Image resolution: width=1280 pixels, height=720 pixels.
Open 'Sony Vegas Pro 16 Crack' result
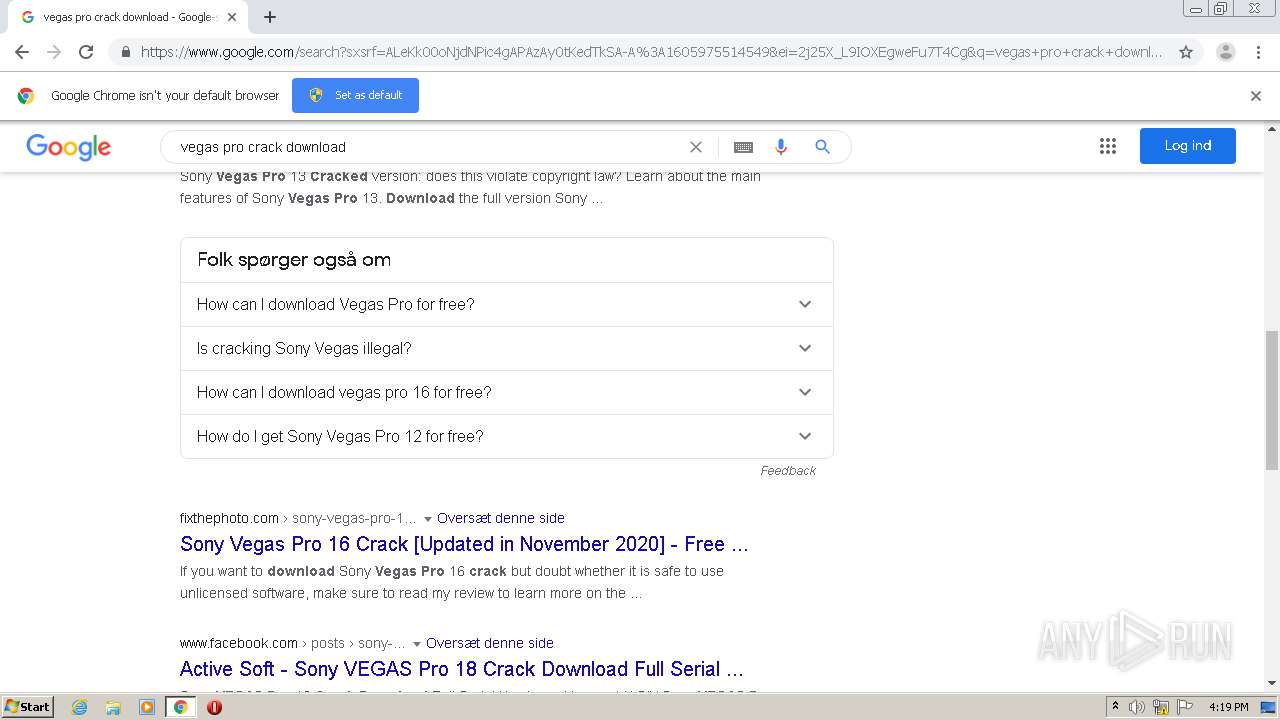[x=464, y=544]
